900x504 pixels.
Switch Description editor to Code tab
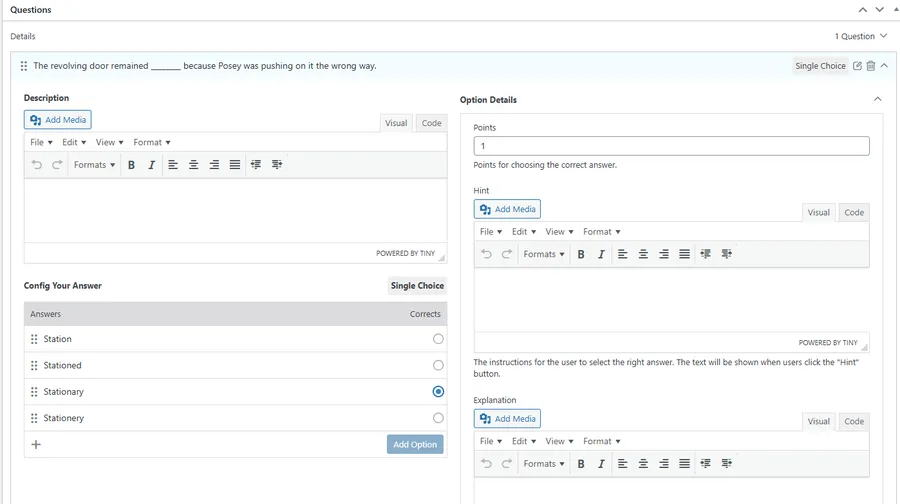(431, 123)
